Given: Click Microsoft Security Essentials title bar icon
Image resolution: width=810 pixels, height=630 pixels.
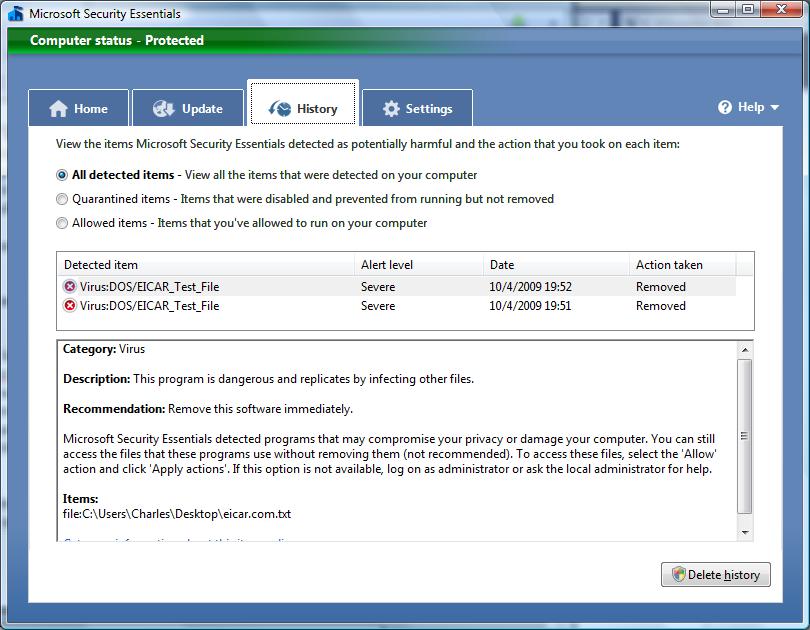Looking at the screenshot, I should click(x=15, y=13).
